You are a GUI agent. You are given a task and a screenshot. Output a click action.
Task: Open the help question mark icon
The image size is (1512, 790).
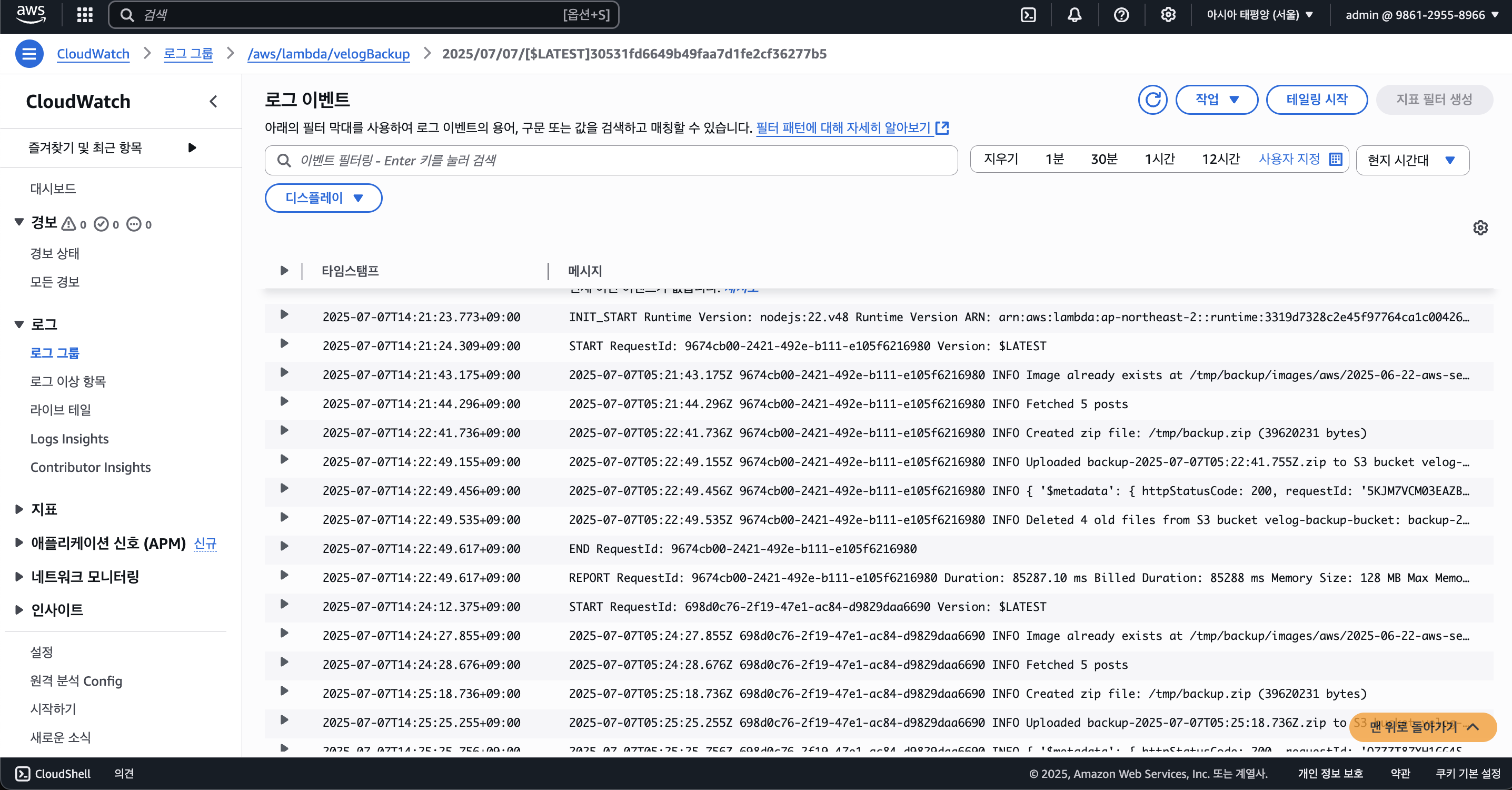[1121, 15]
